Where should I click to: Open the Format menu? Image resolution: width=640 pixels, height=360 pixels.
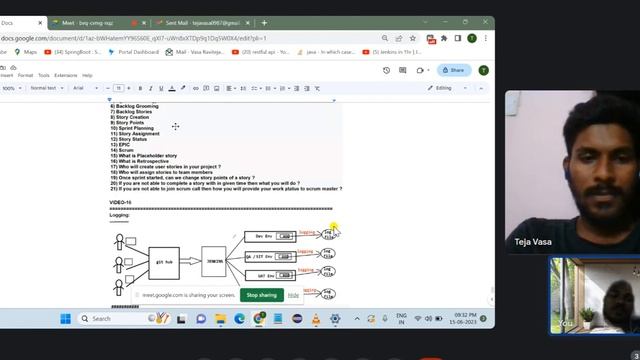(25, 76)
